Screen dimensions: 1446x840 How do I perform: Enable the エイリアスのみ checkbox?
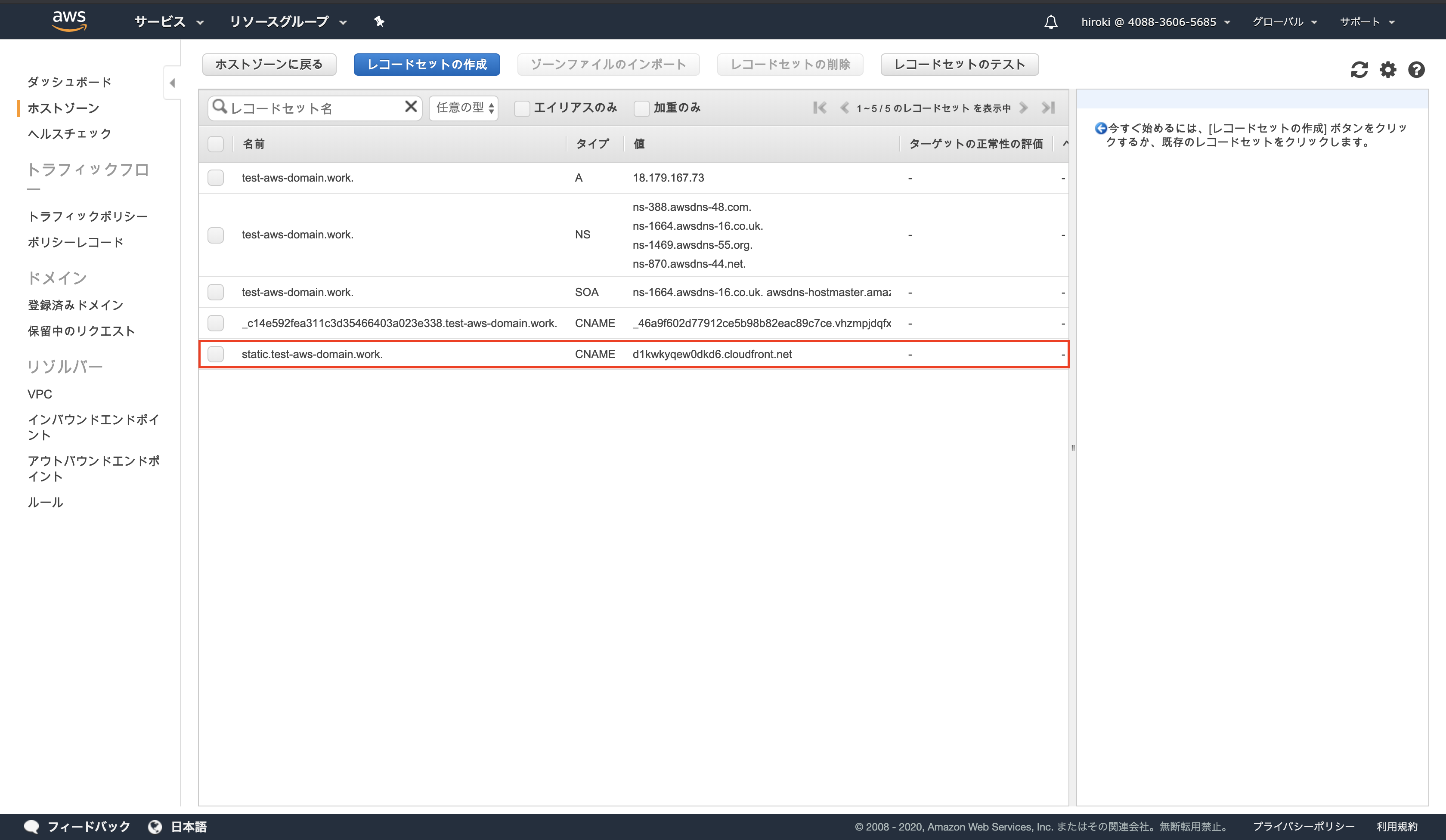coord(522,108)
